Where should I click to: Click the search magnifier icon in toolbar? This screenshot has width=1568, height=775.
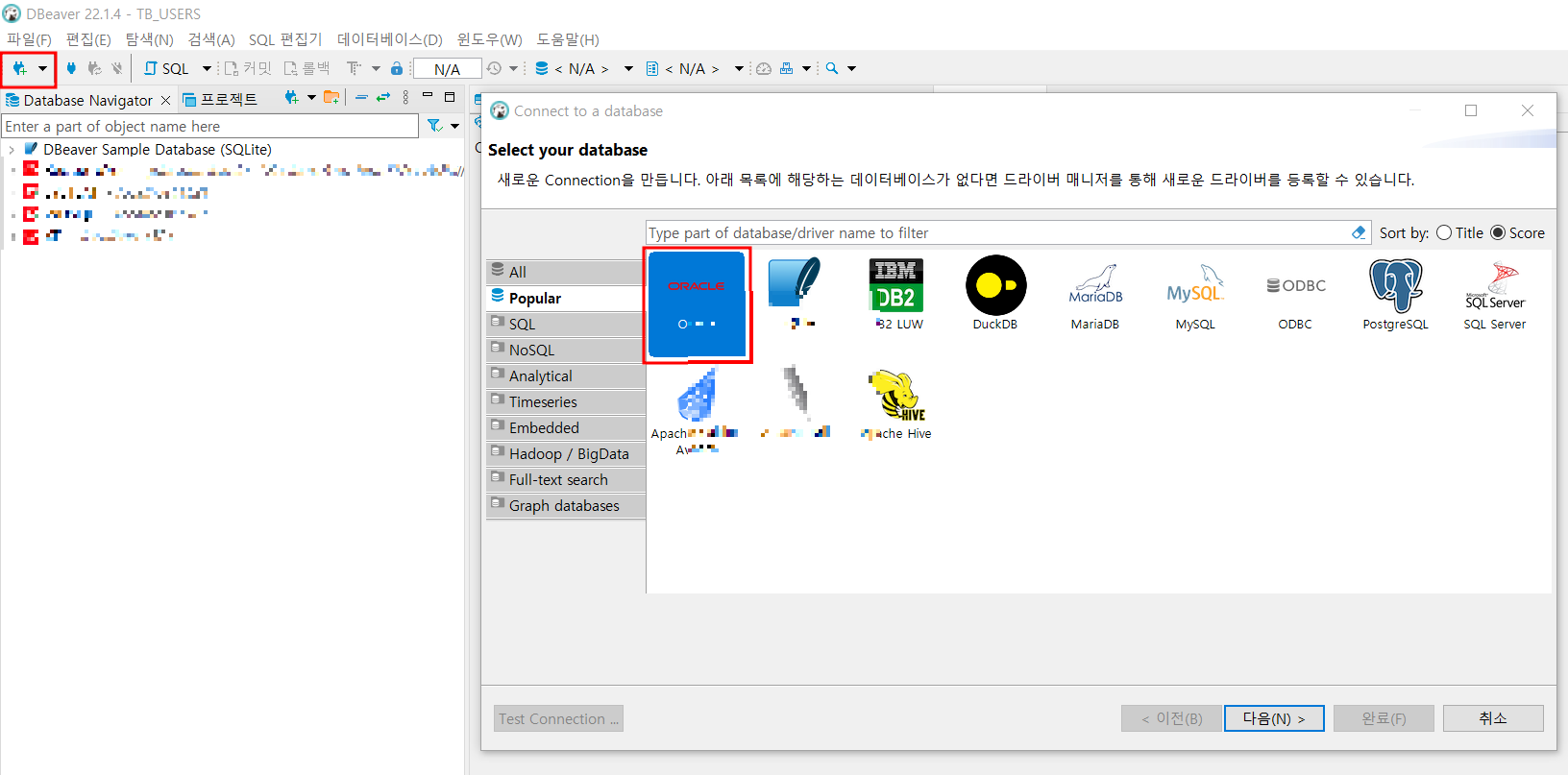832,68
